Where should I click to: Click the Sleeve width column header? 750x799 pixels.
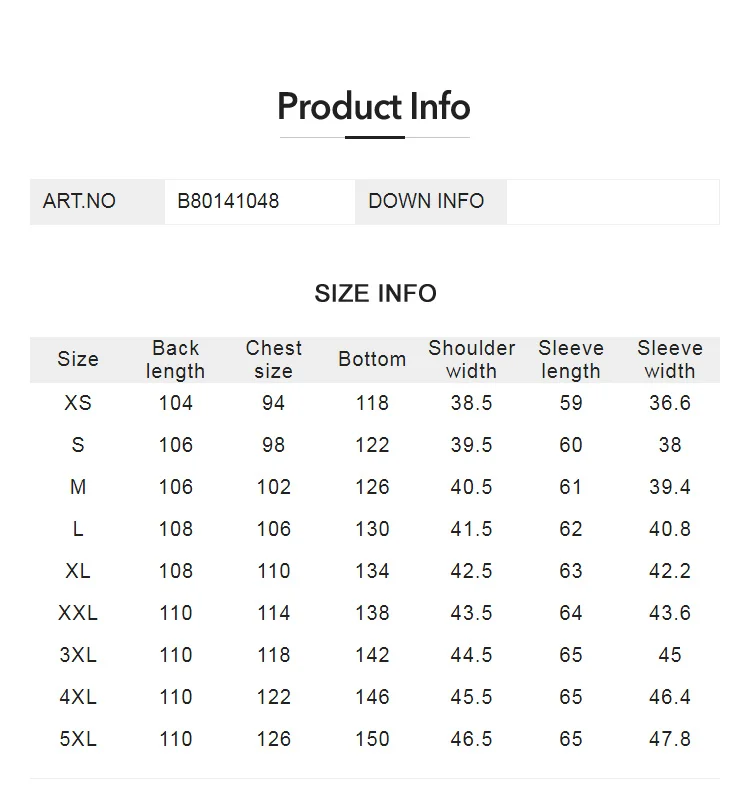tap(670, 359)
